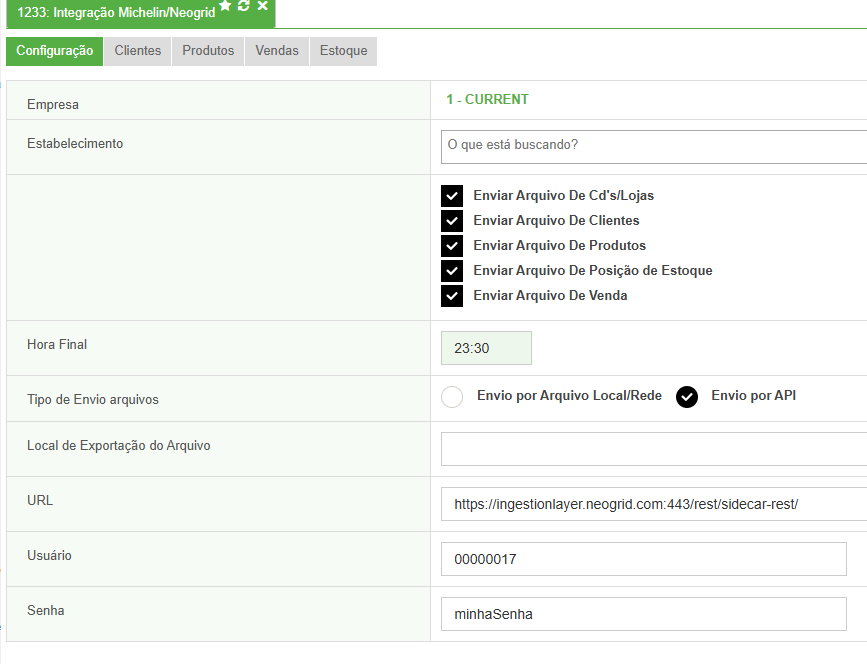Close the Integração Michelin/Neogrid tab
The width and height of the screenshot is (867, 664).
(x=263, y=6)
